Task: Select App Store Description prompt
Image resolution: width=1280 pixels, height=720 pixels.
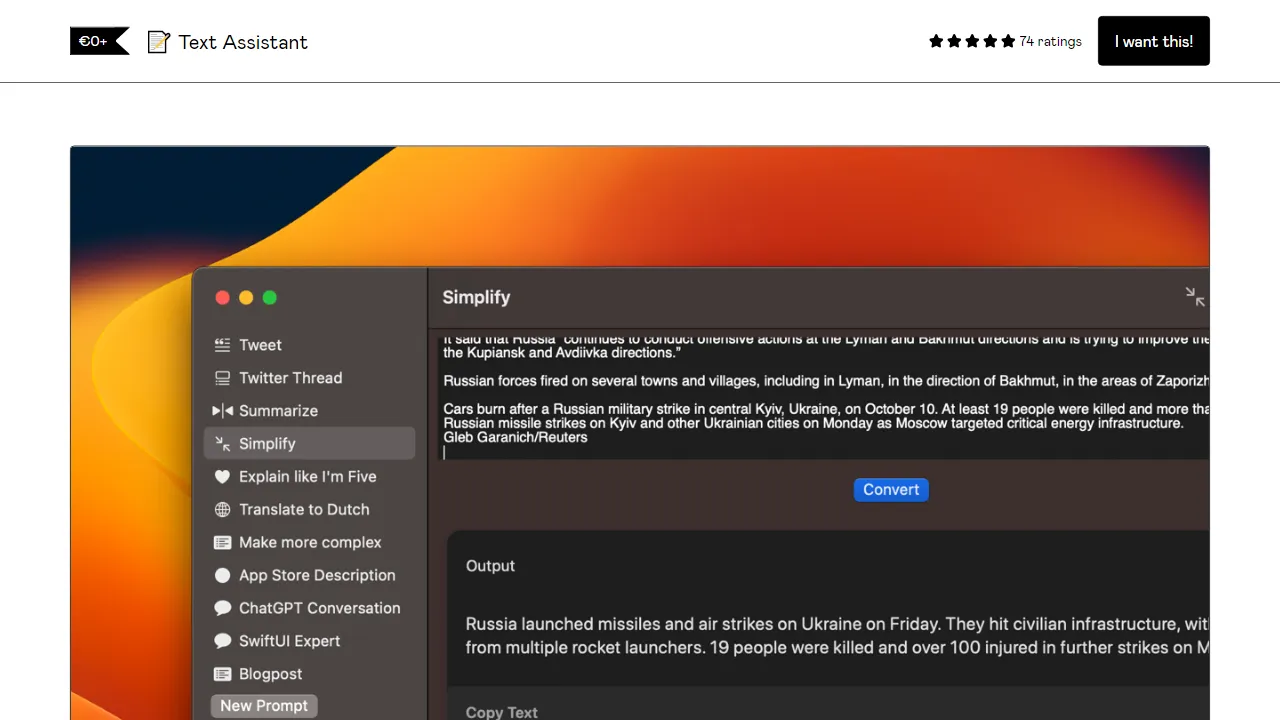Action: click(309, 576)
